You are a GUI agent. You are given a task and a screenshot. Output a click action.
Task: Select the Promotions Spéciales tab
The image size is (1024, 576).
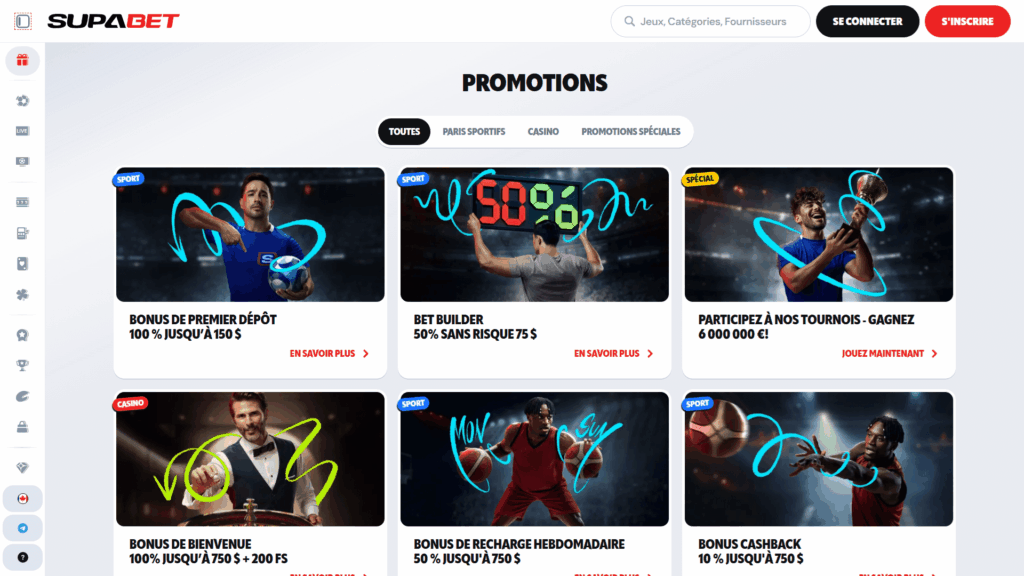[630, 131]
